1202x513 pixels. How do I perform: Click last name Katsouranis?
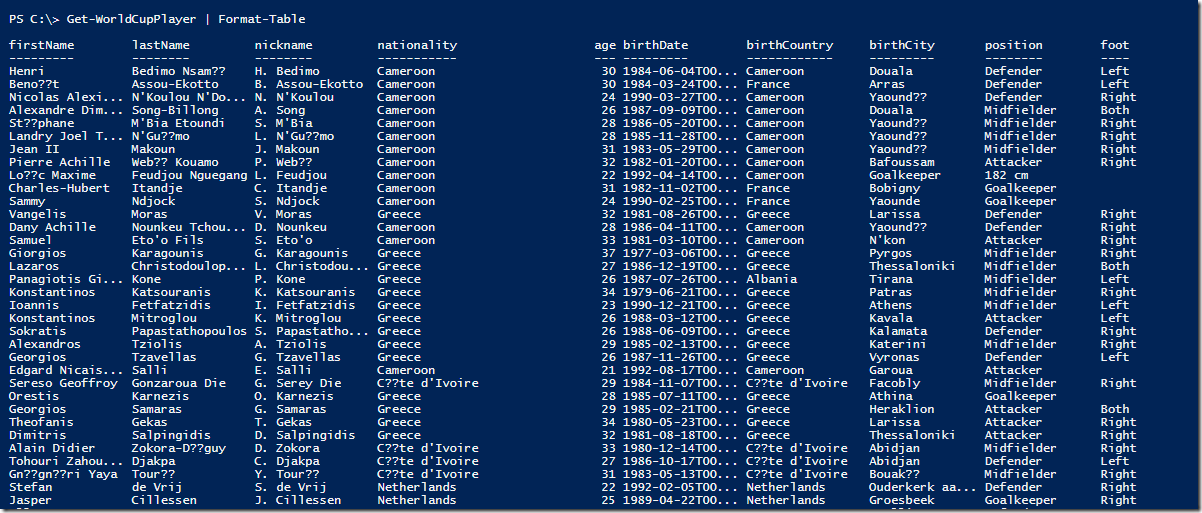click(x=172, y=292)
